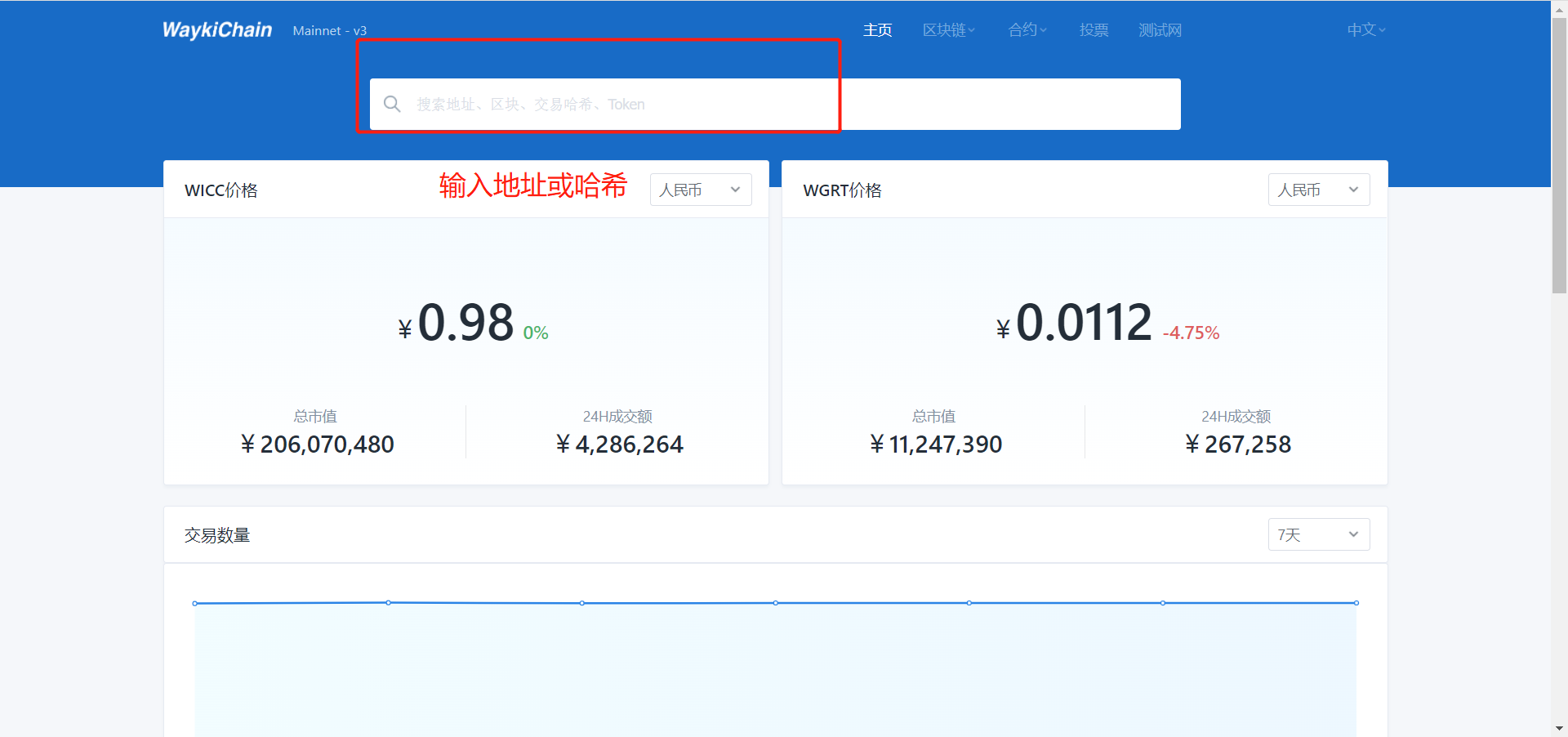1568x737 pixels.
Task: Click the Mainnet - v3 label
Action: [x=329, y=30]
